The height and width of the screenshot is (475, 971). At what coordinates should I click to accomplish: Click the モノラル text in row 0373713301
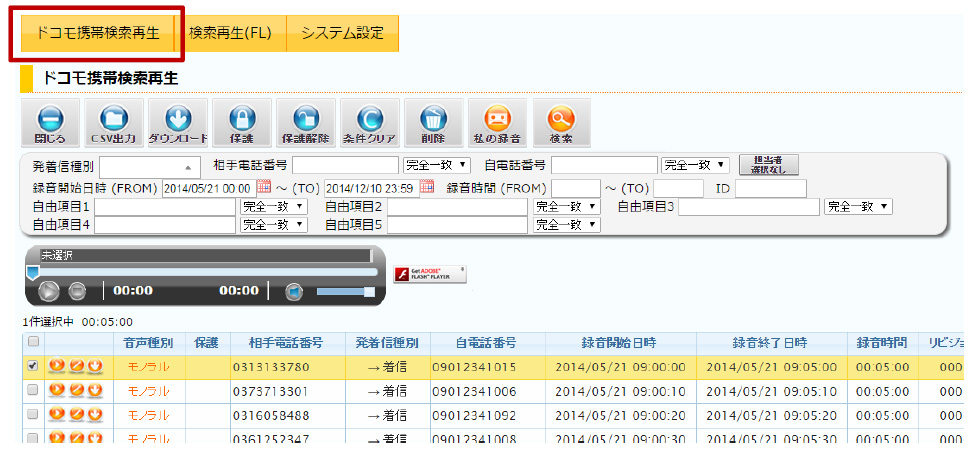coord(149,391)
